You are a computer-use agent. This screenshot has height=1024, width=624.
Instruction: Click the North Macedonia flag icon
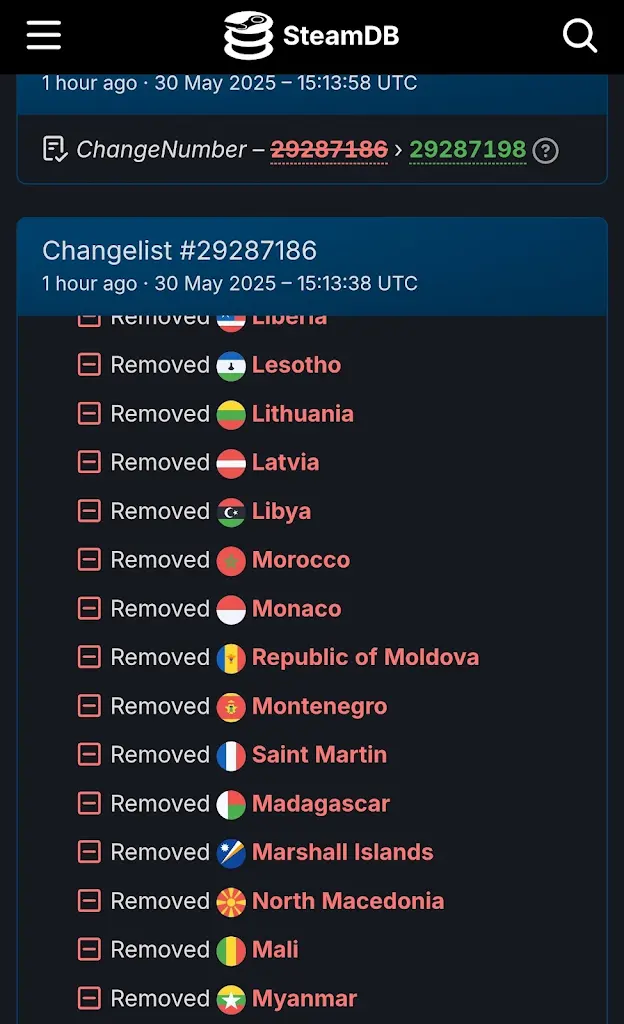pyautogui.click(x=231, y=902)
